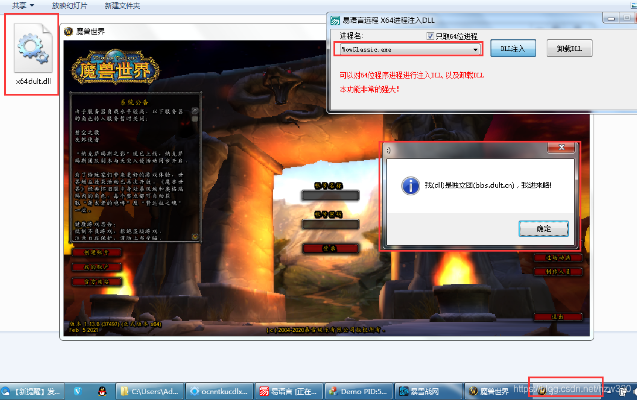Switch to the 易语言 taskbar item

pyautogui.click(x=289, y=391)
